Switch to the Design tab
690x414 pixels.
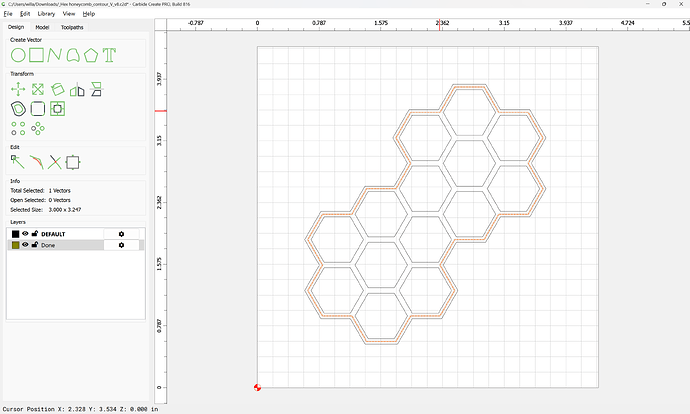tap(16, 27)
